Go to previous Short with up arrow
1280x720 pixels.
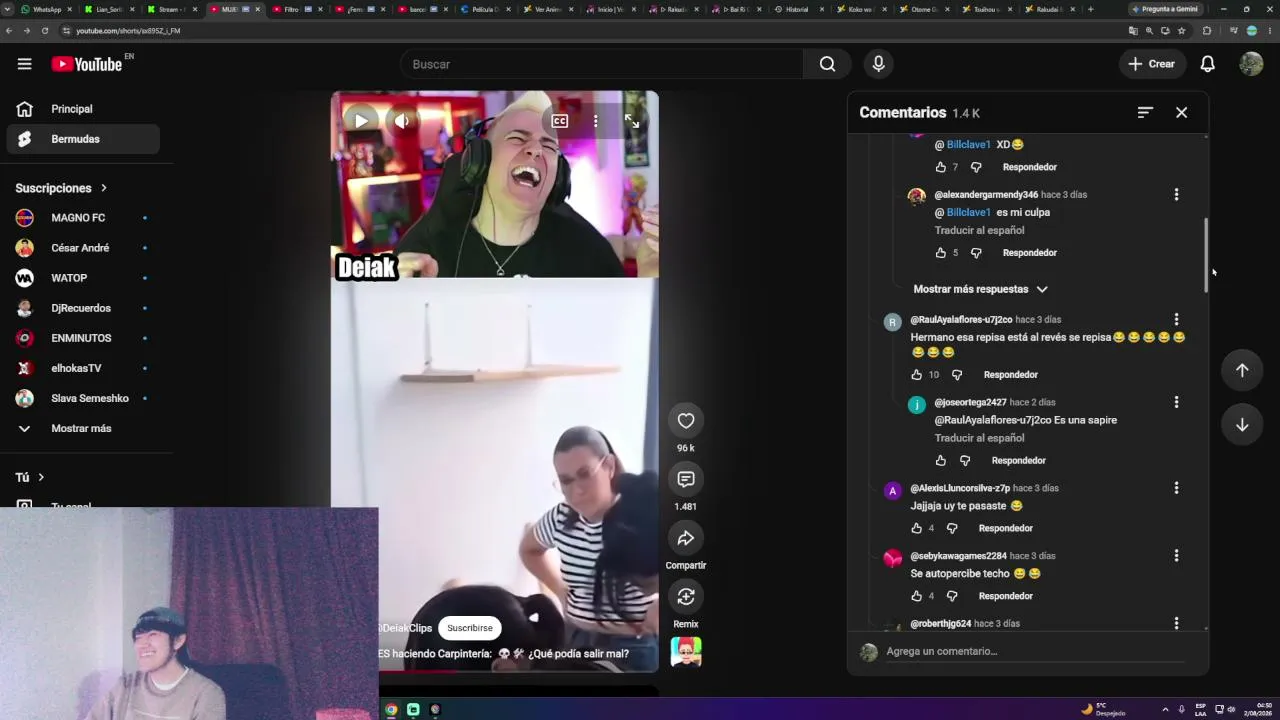(1242, 370)
